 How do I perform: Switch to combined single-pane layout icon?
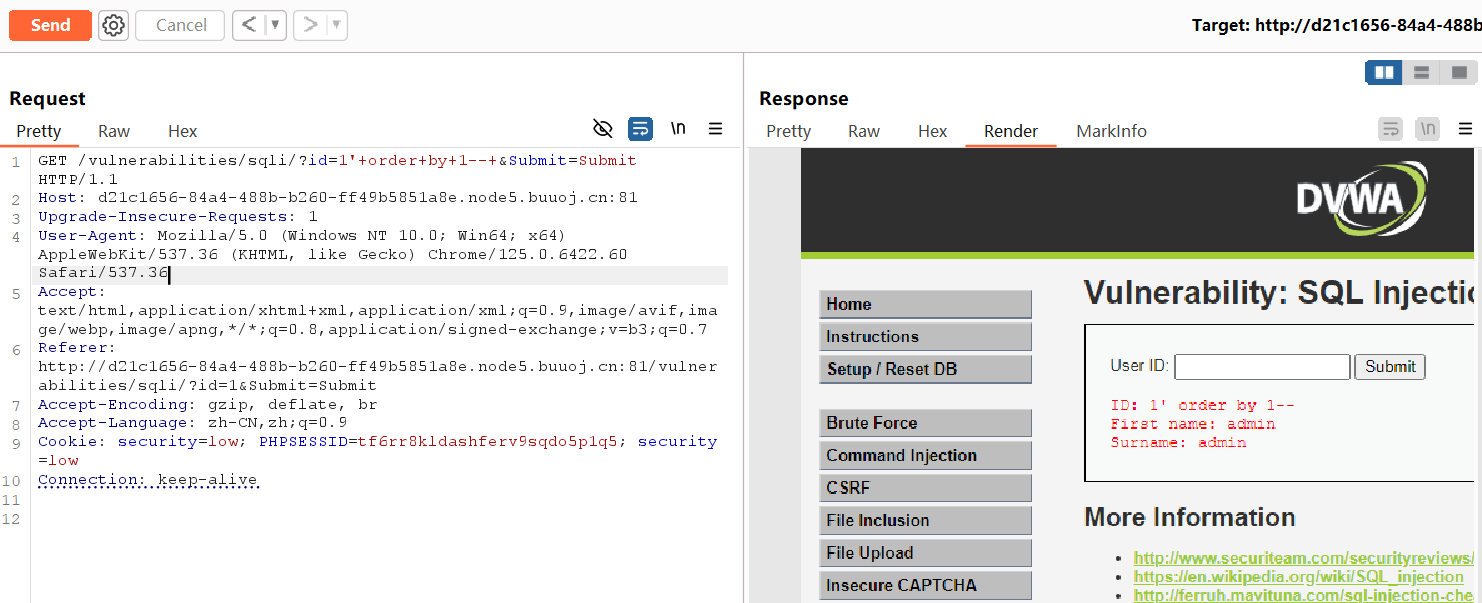(x=1459, y=72)
